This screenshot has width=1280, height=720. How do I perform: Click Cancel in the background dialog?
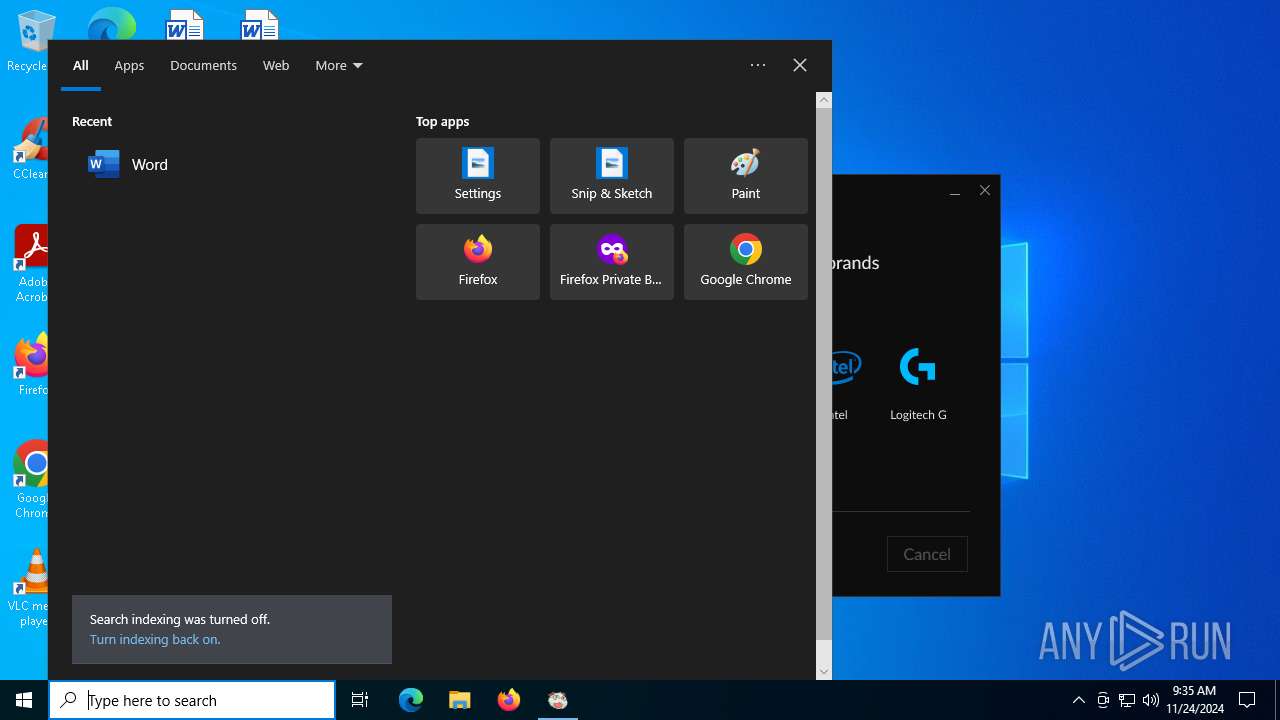(927, 554)
